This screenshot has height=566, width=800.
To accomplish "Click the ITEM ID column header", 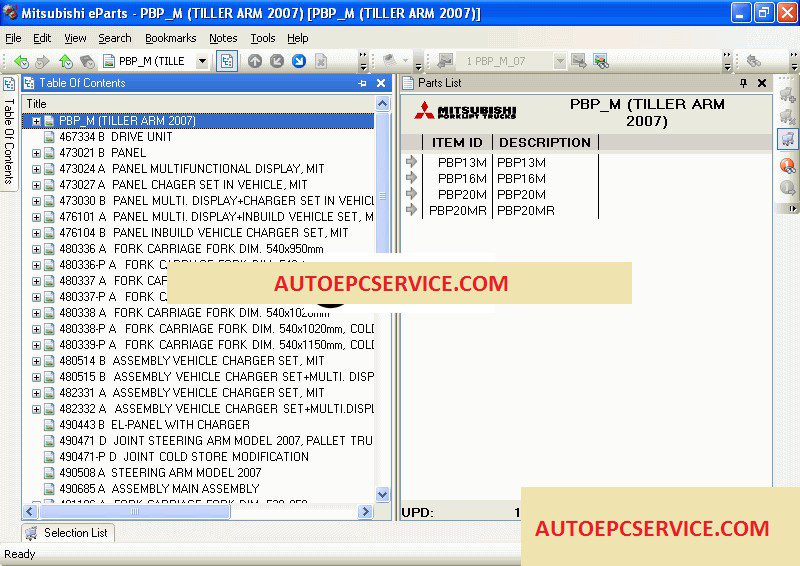I will [x=457, y=142].
